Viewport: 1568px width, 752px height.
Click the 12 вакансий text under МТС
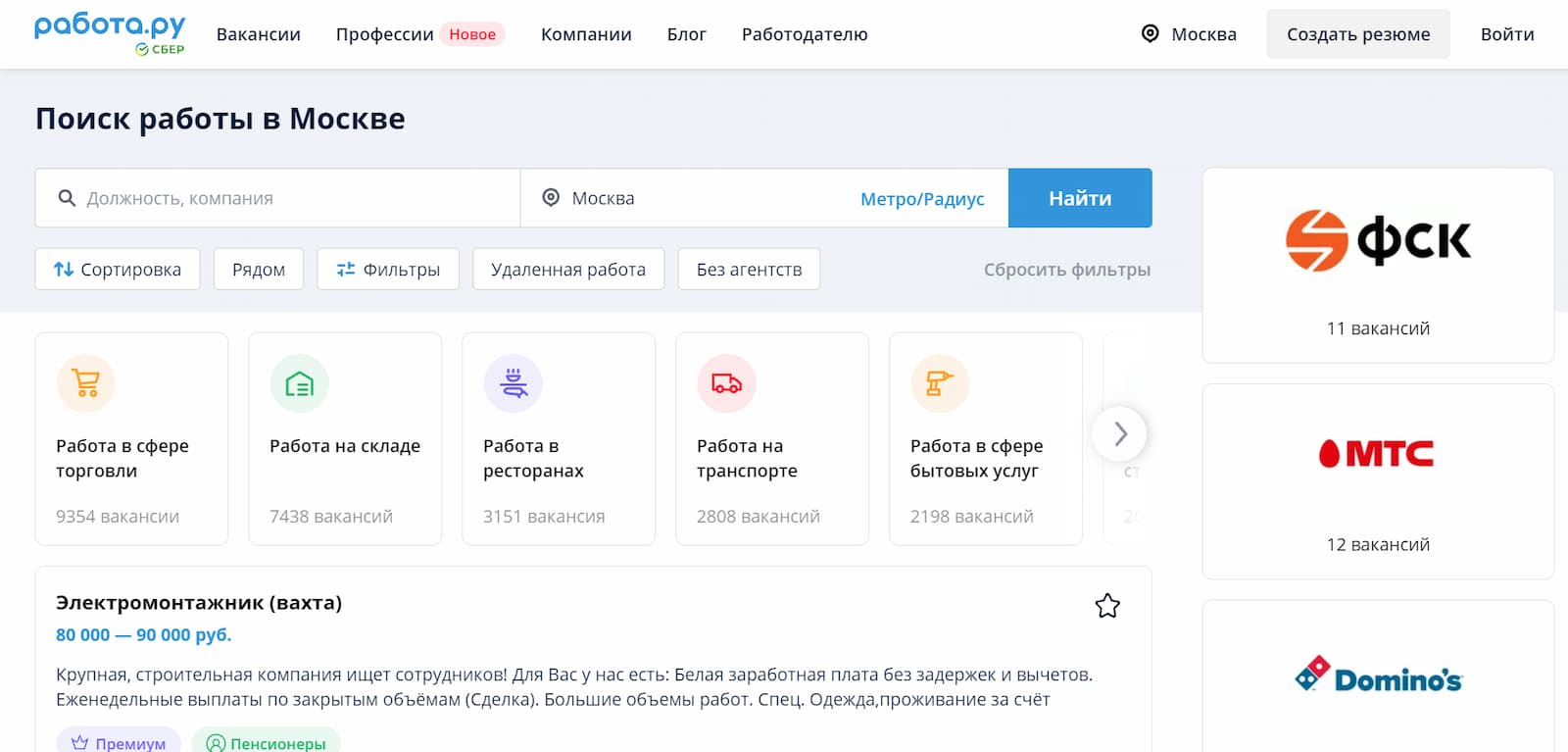[x=1378, y=544]
